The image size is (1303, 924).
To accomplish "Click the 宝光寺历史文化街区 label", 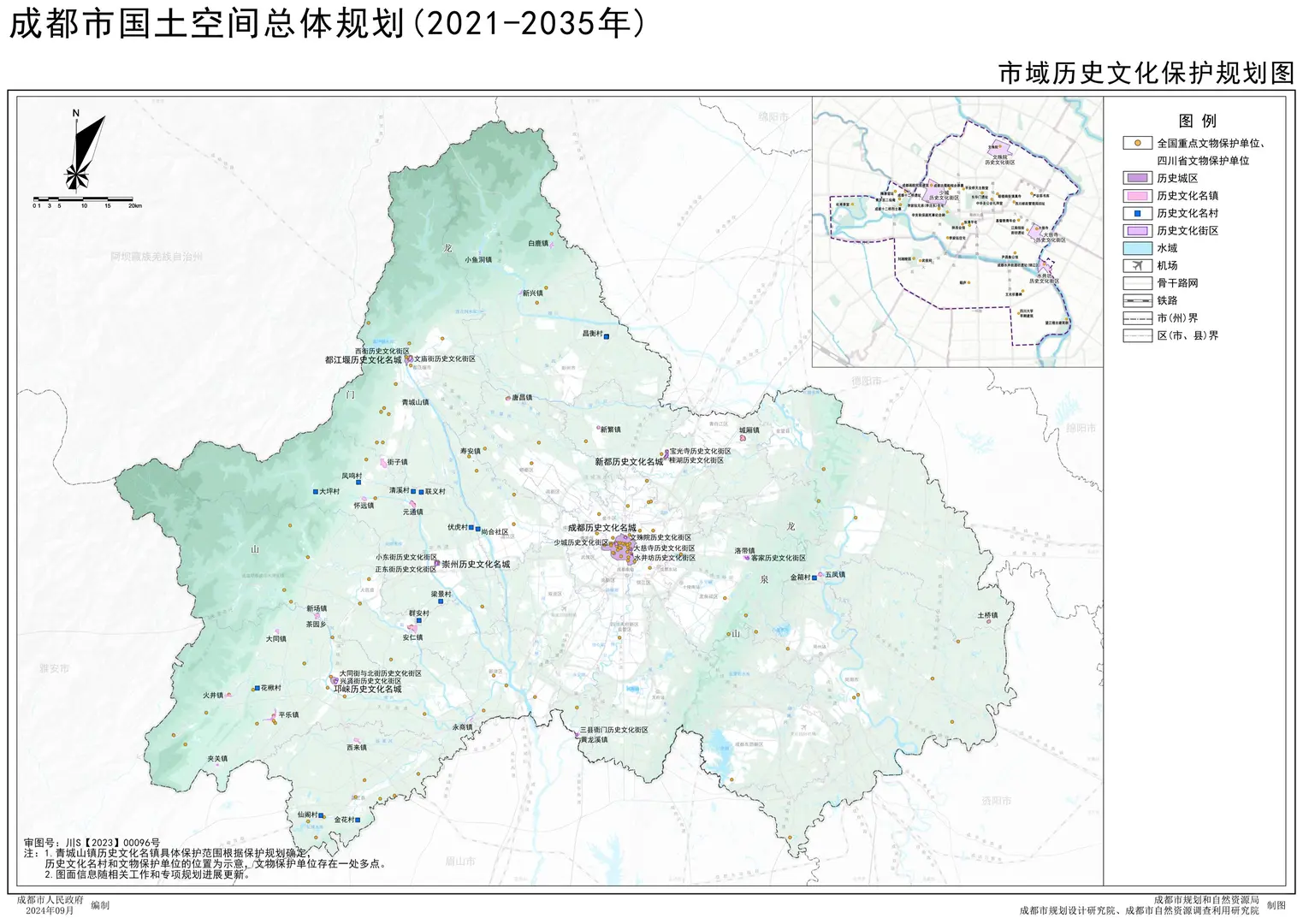I will [x=701, y=451].
